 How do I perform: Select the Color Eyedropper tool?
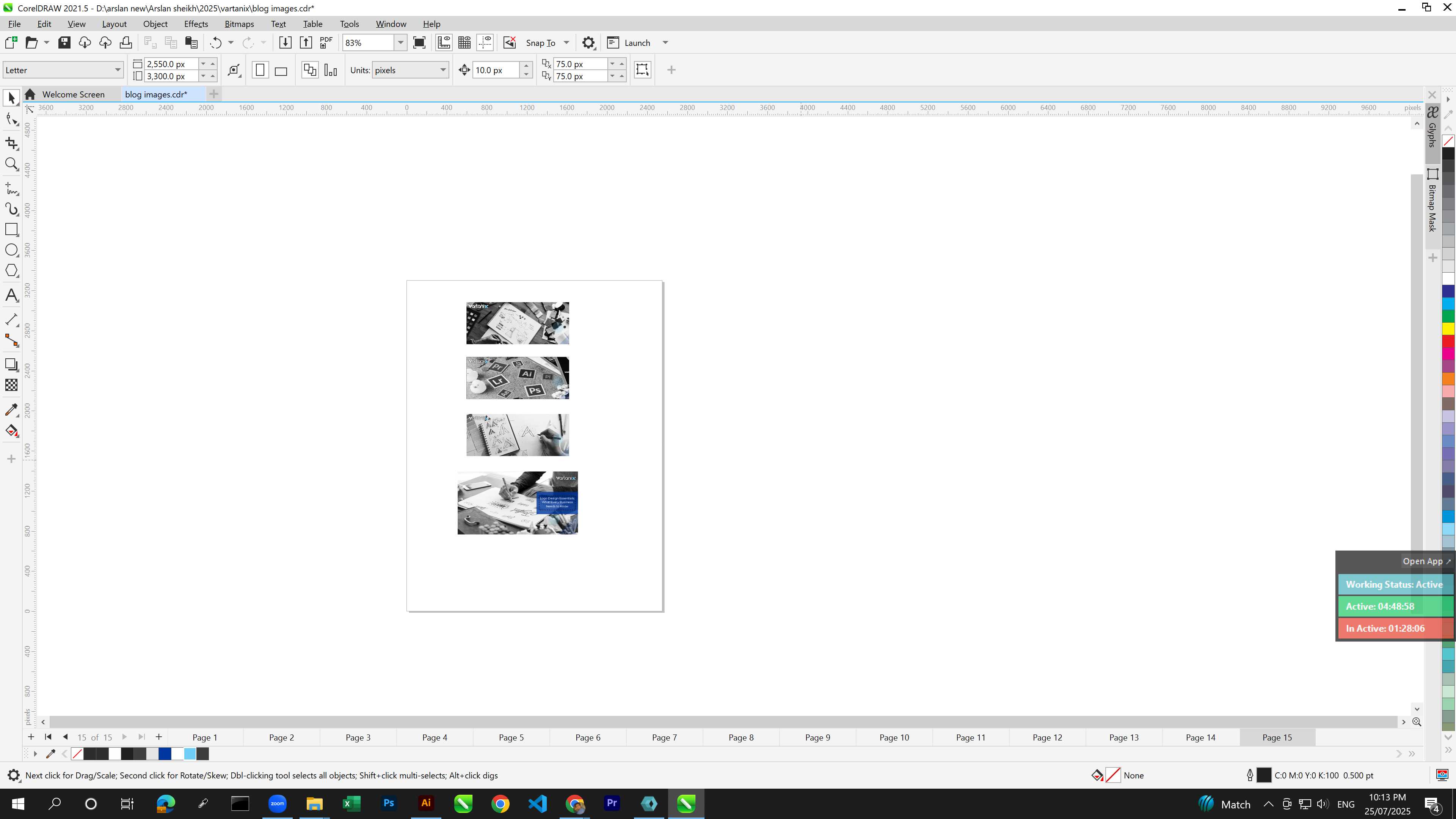(11, 410)
